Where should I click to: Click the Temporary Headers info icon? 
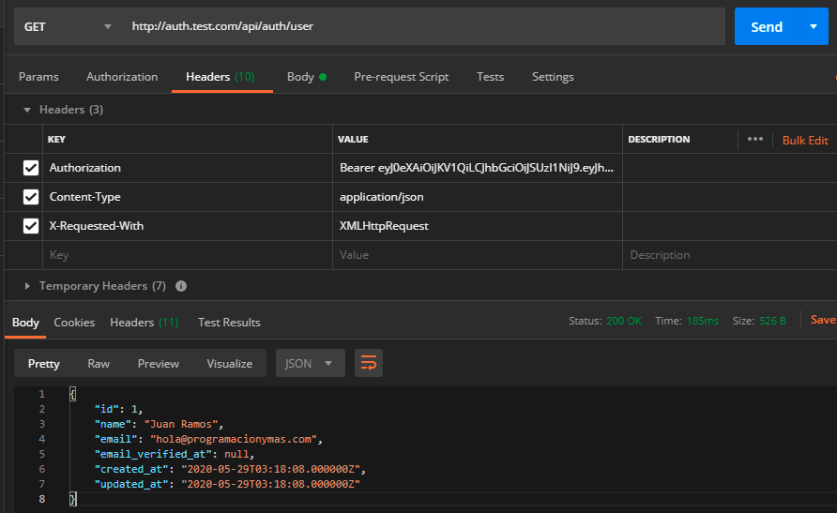pyautogui.click(x=181, y=286)
